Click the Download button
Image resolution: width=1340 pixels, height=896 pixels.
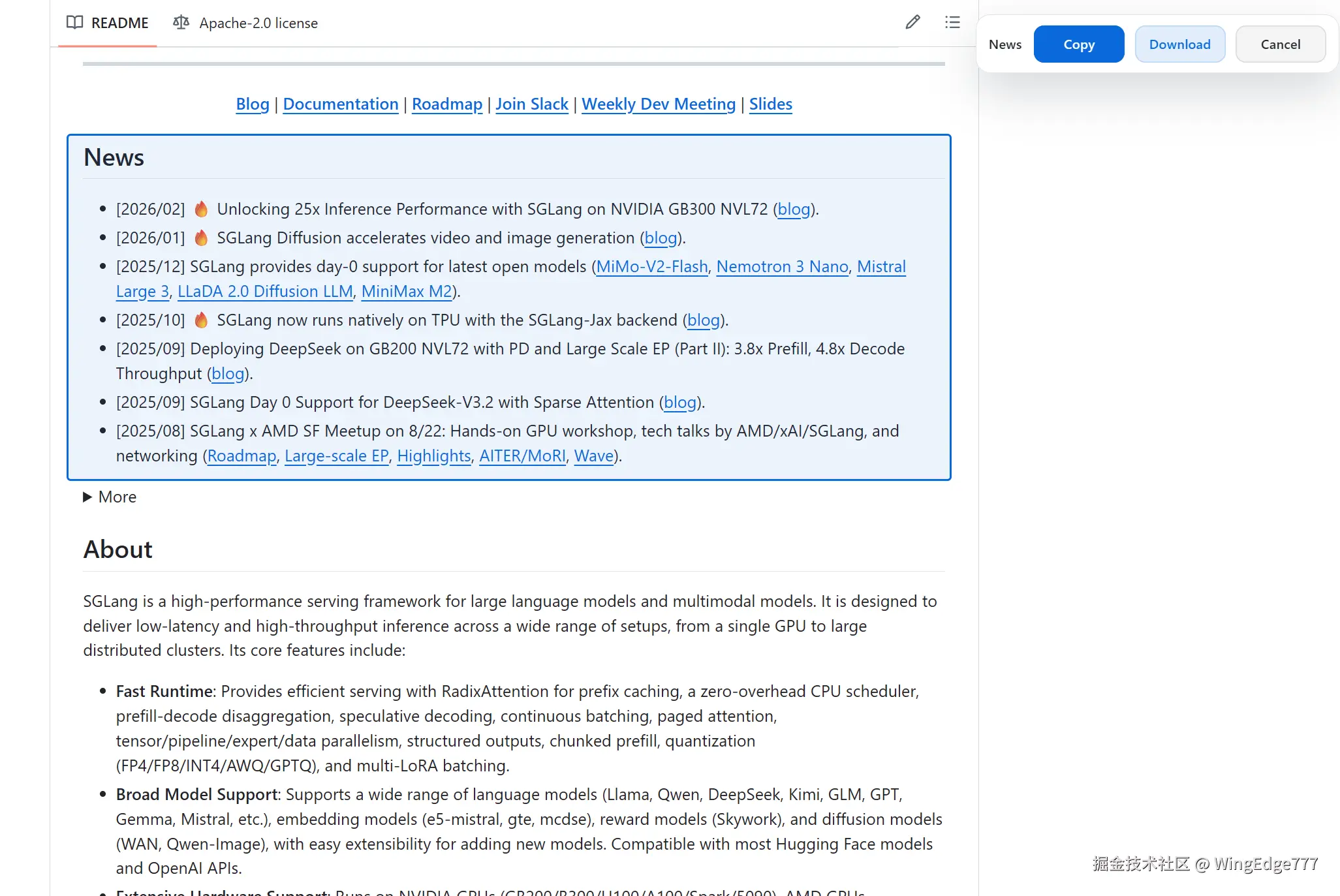1179,44
